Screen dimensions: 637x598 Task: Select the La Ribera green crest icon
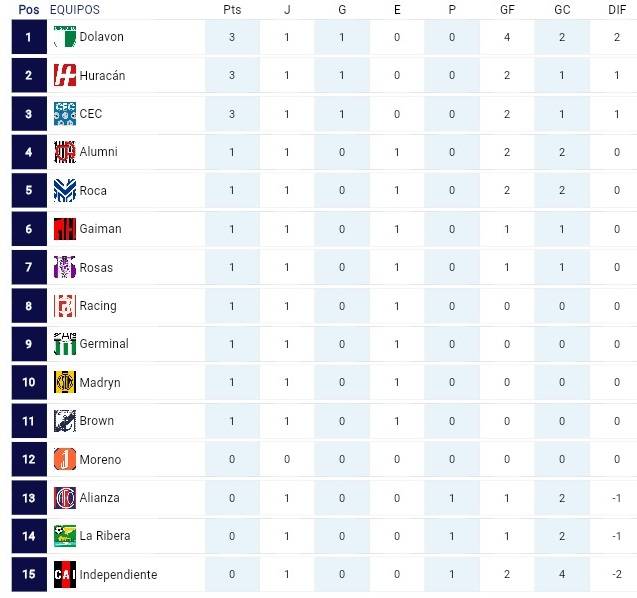pos(65,536)
